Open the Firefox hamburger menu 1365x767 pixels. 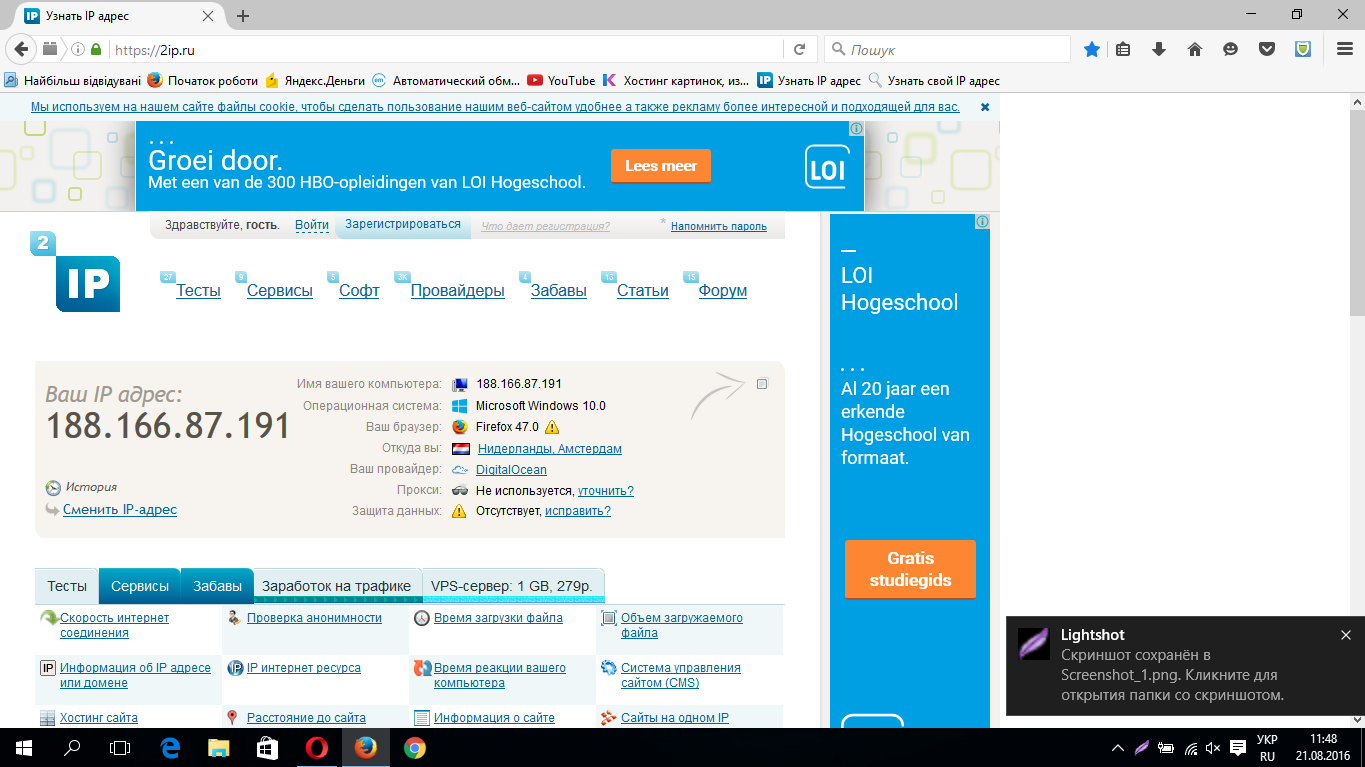coord(1345,49)
